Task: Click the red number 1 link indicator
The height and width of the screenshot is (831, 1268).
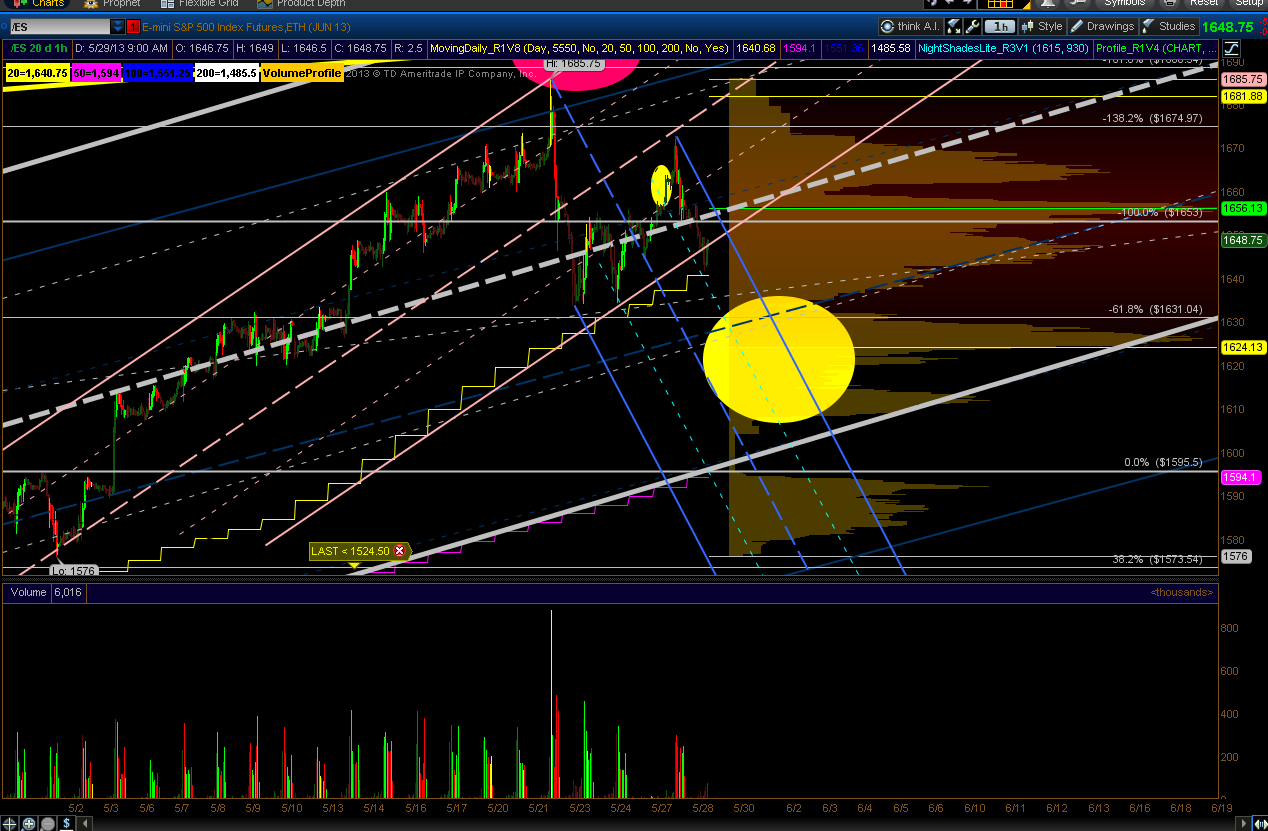Action: point(133,27)
